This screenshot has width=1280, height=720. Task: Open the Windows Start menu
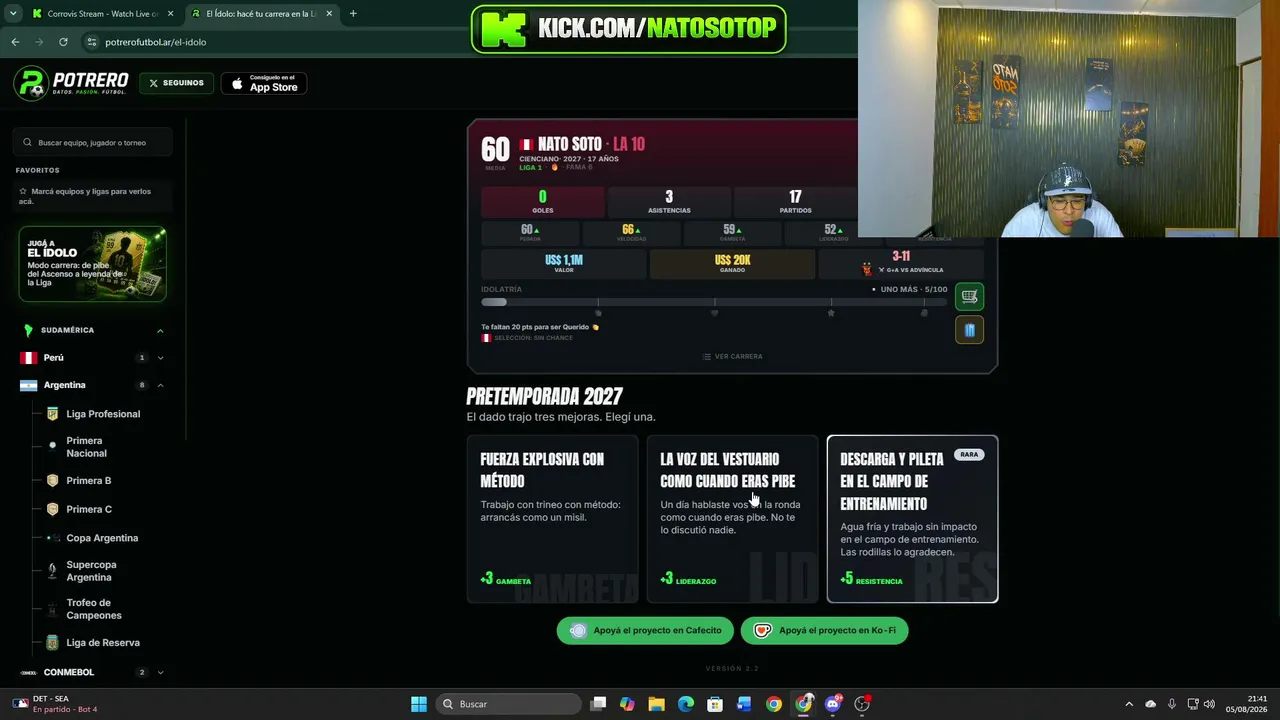(419, 704)
